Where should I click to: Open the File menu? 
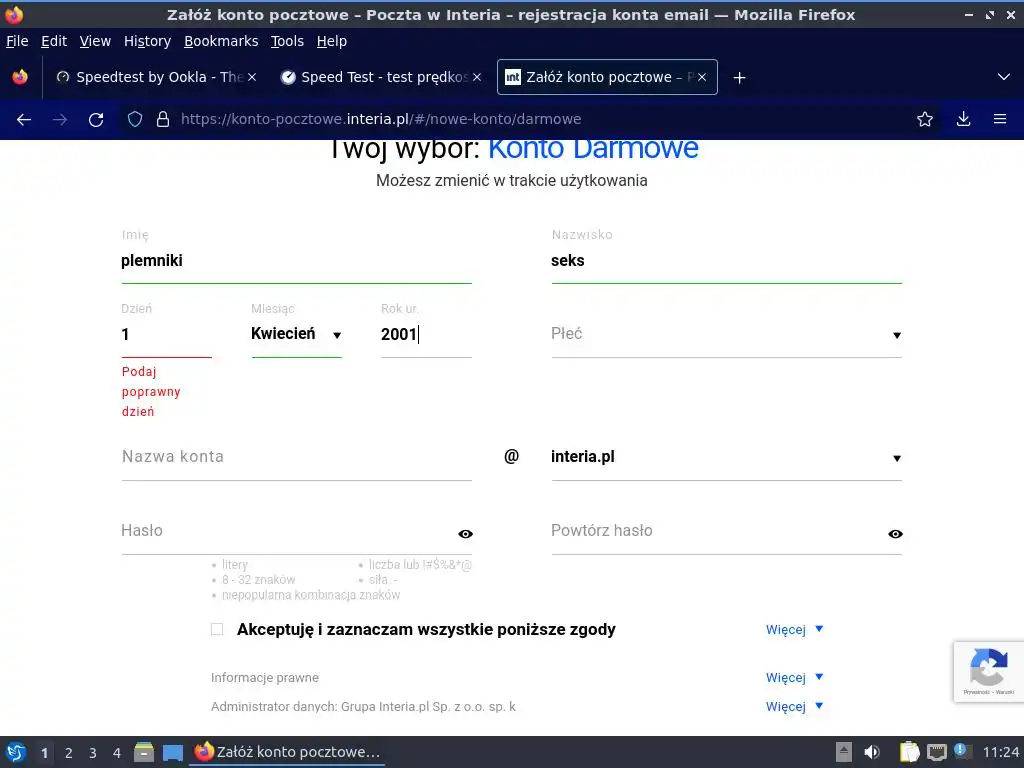point(17,41)
